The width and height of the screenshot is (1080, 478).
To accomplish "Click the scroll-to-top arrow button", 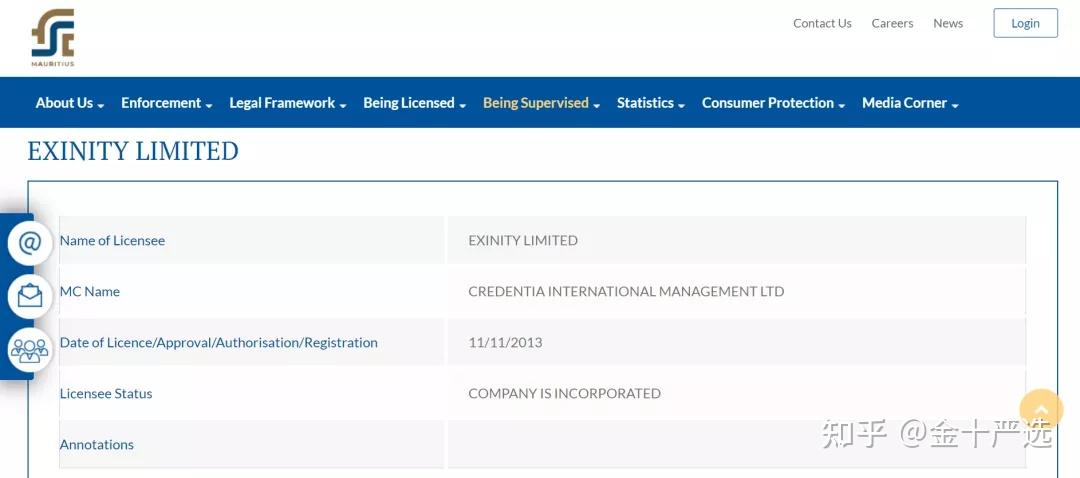I will click(1041, 411).
